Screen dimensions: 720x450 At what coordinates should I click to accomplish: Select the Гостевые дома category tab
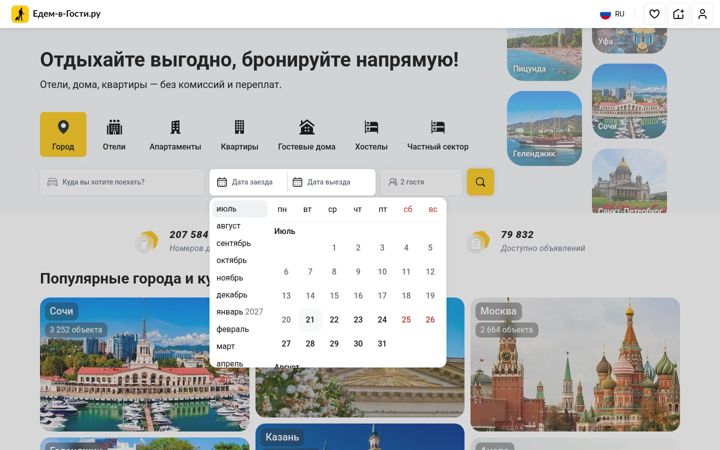point(306,135)
